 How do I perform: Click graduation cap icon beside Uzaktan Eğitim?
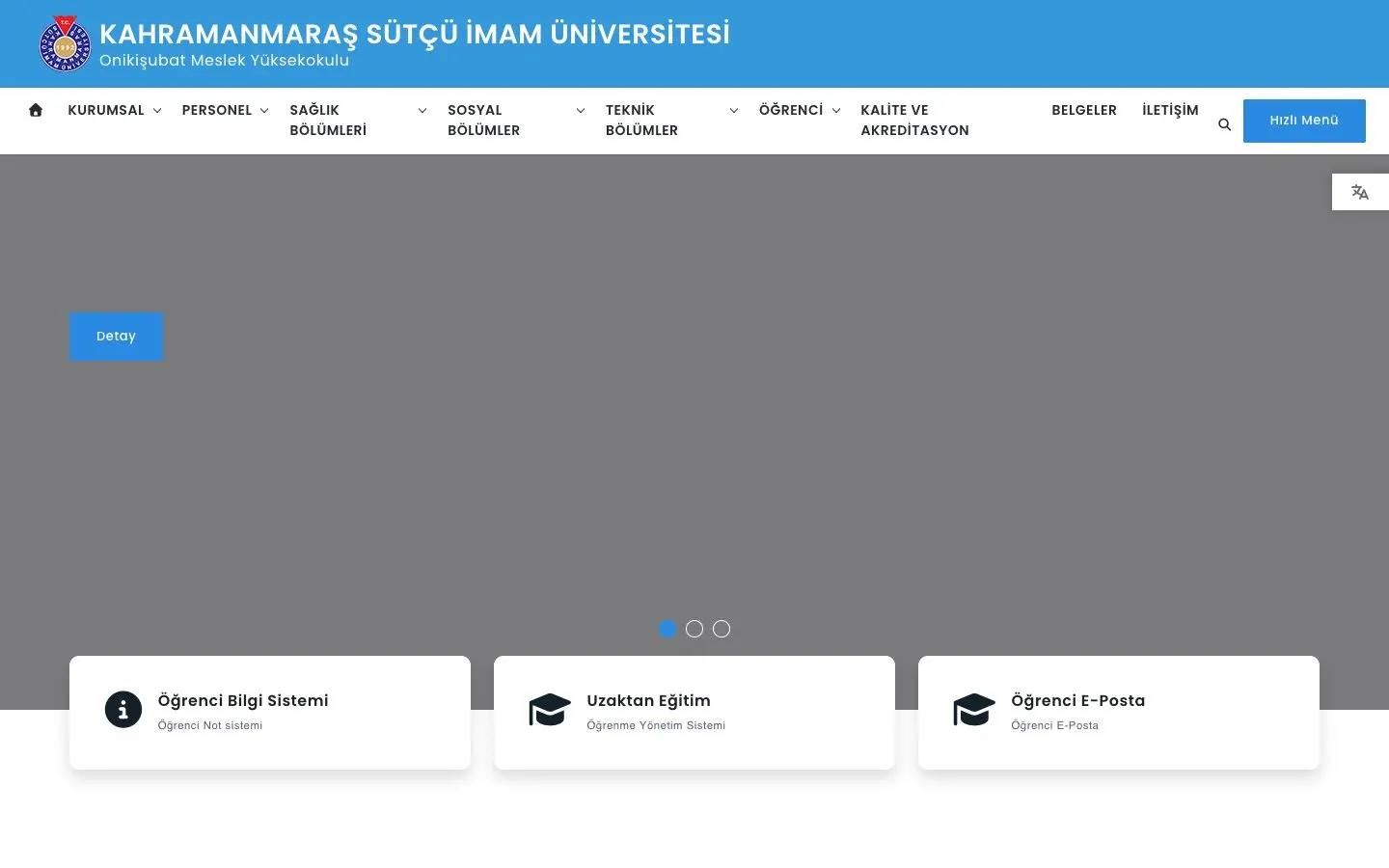click(550, 710)
